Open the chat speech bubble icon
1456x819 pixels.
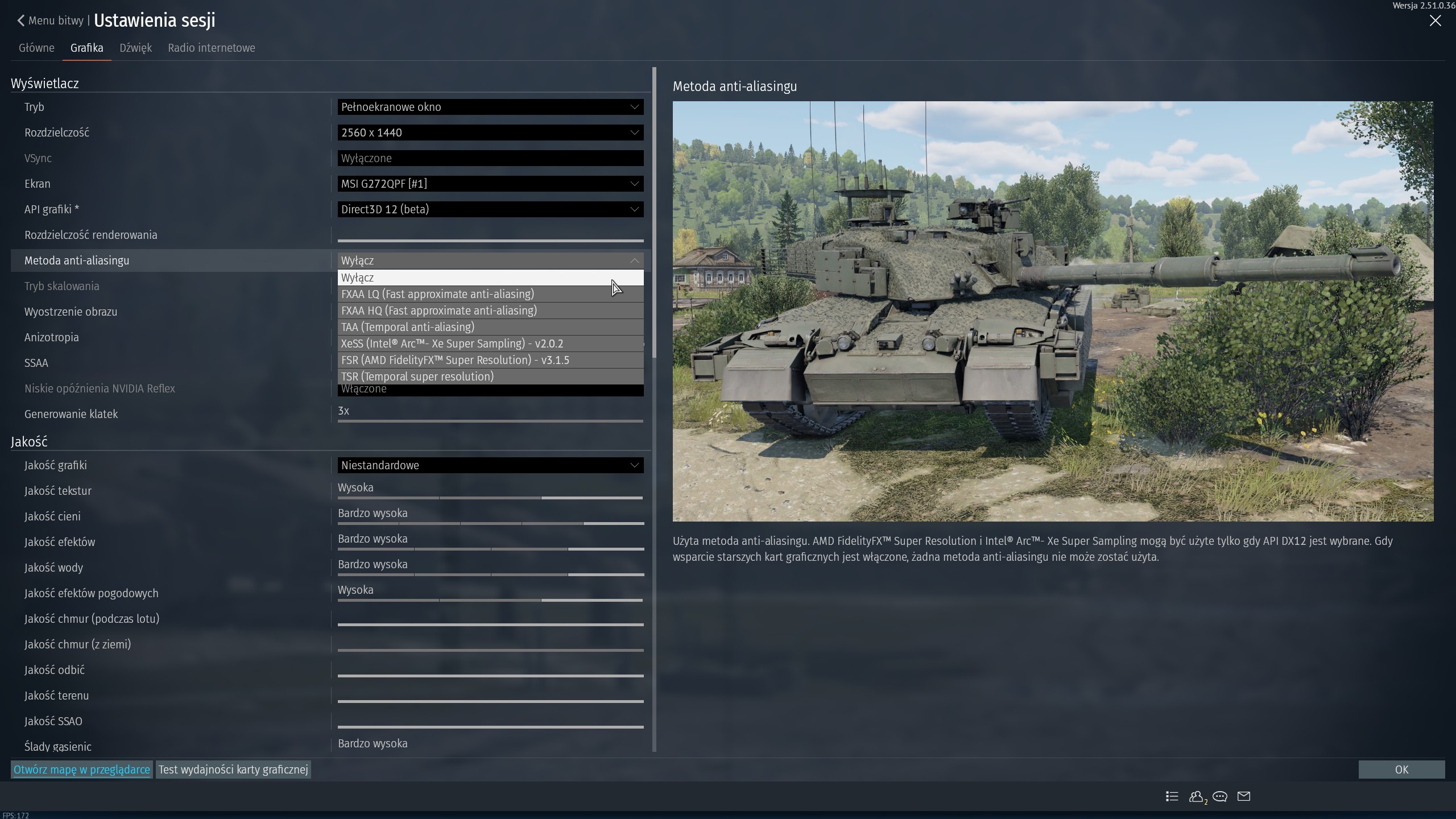[x=1220, y=796]
